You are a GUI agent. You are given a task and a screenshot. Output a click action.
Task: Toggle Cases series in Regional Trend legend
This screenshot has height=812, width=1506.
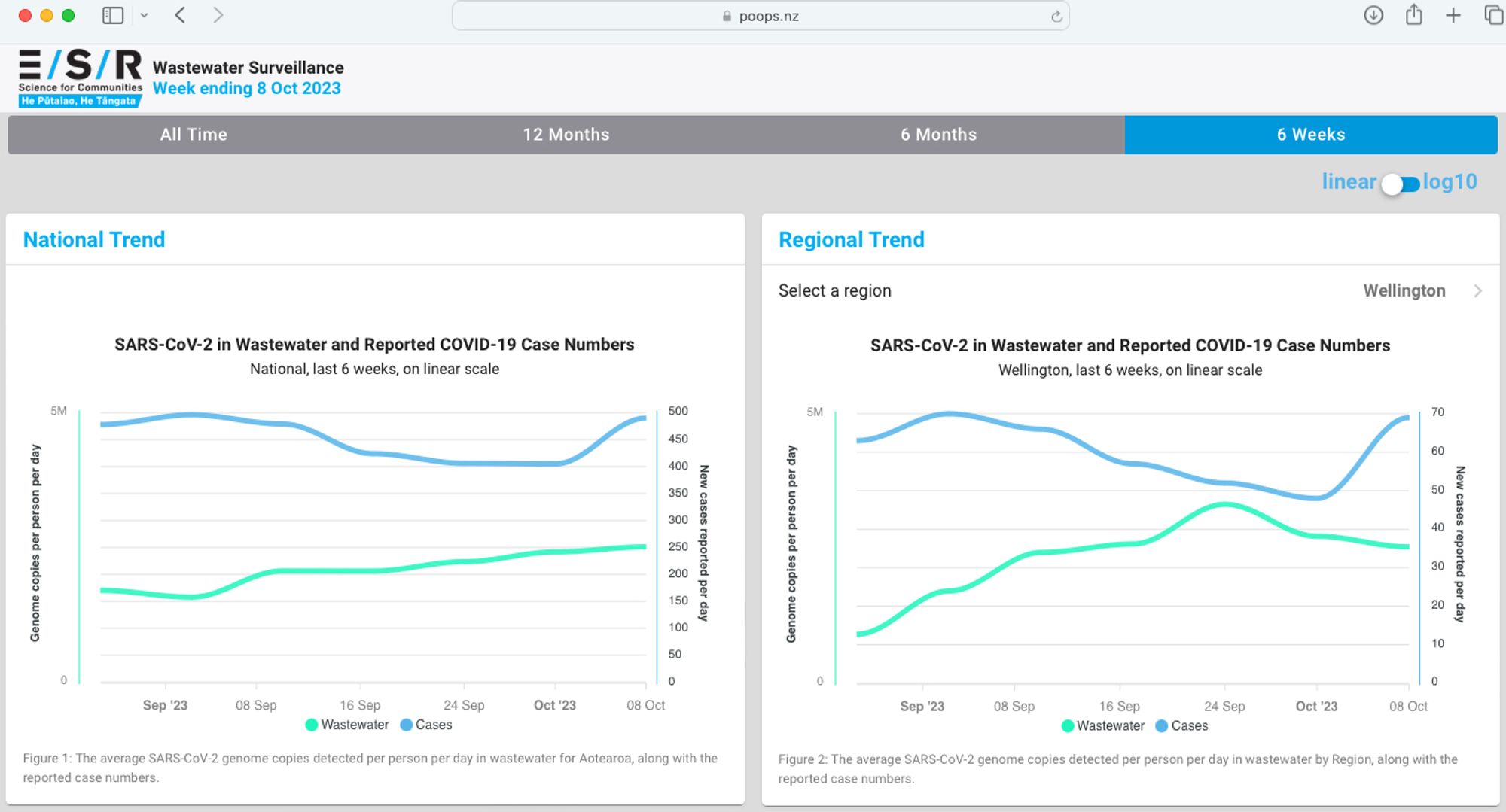[1181, 726]
